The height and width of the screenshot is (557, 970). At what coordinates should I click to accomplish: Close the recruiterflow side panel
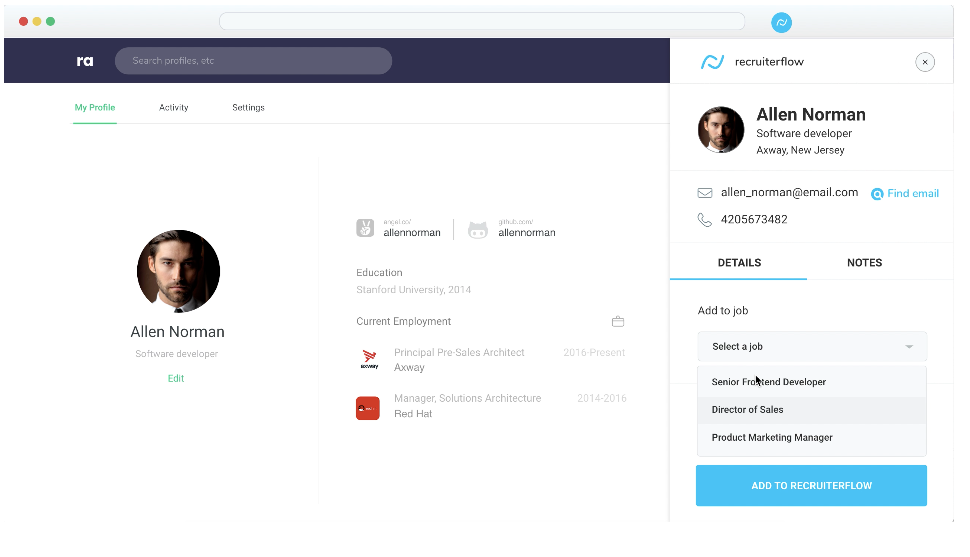coord(925,62)
